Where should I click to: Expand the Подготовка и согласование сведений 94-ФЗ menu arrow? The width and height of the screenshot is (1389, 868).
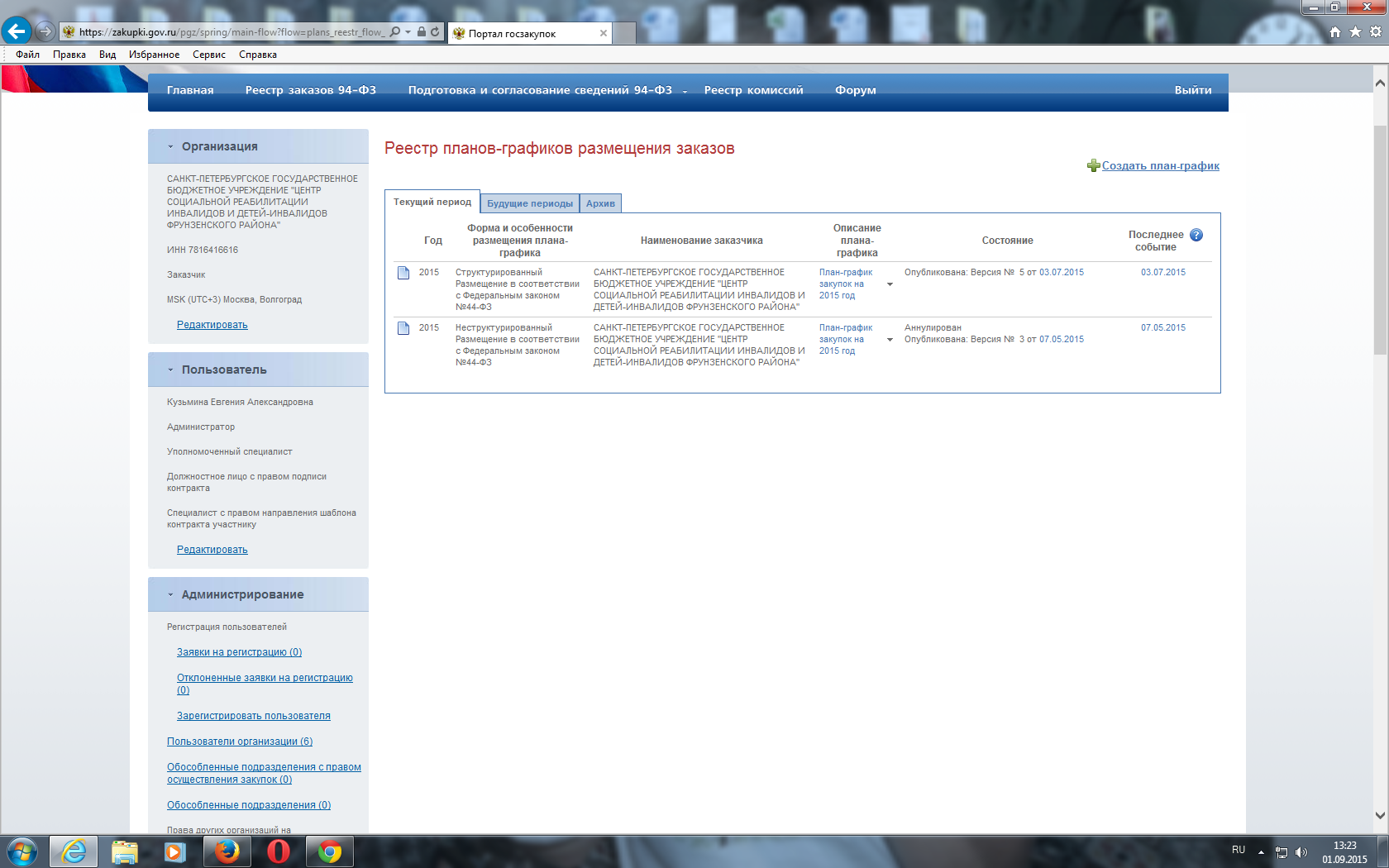coord(685,92)
